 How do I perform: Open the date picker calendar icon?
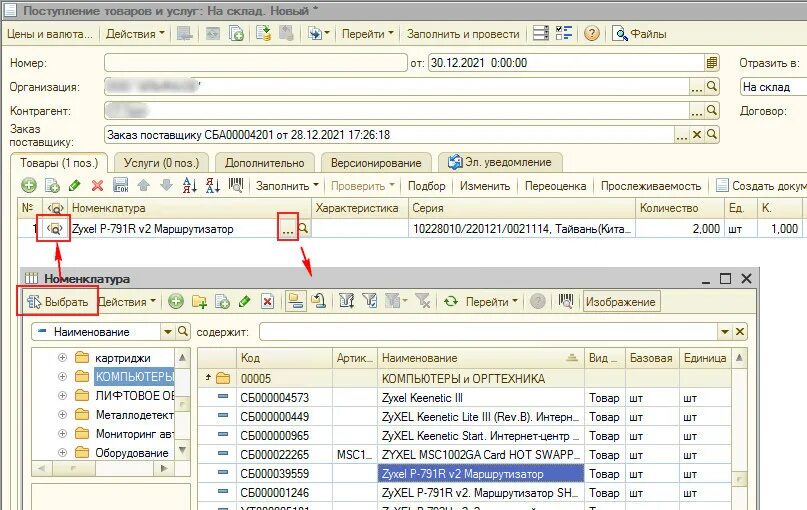coord(711,63)
